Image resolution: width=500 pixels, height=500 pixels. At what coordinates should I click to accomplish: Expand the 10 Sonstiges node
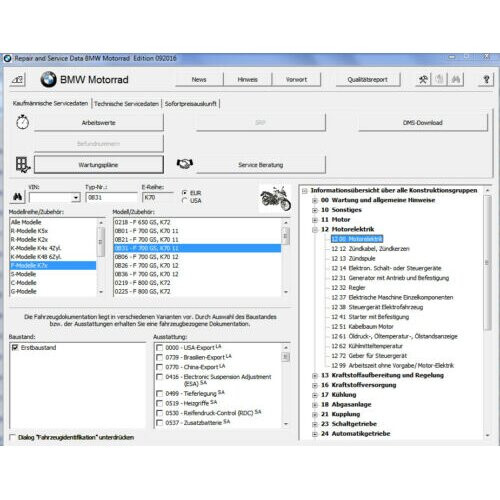click(x=315, y=210)
